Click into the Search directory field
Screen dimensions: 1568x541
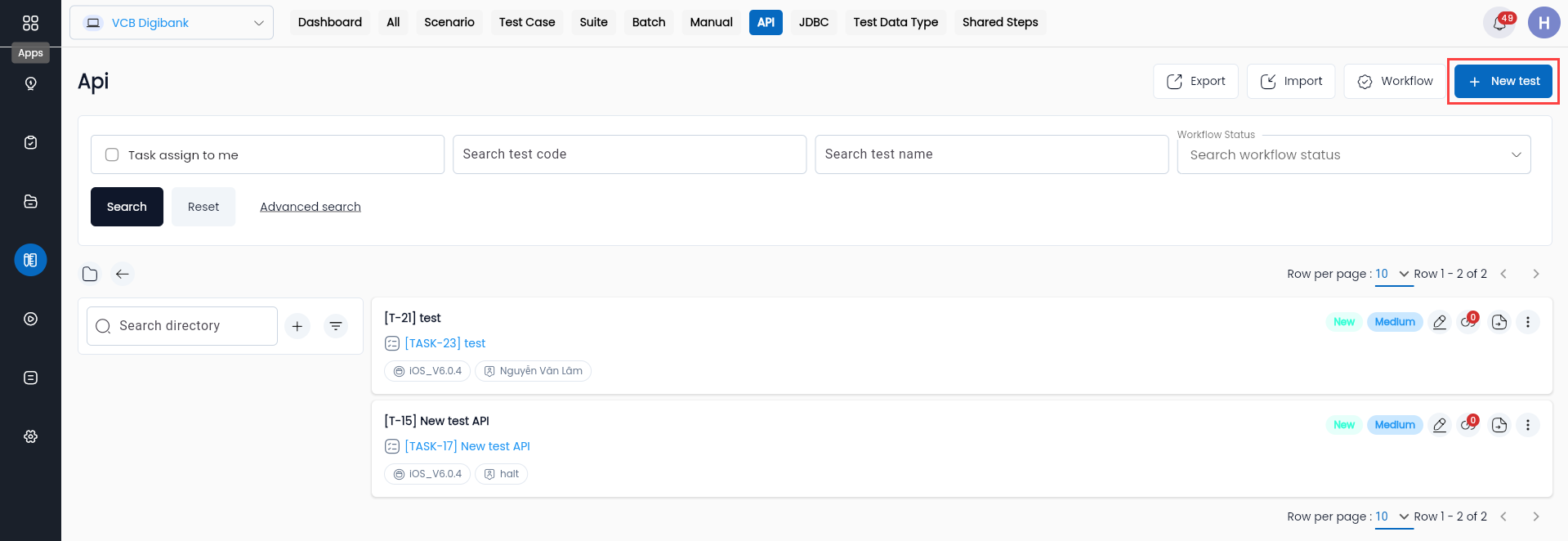[182, 326]
